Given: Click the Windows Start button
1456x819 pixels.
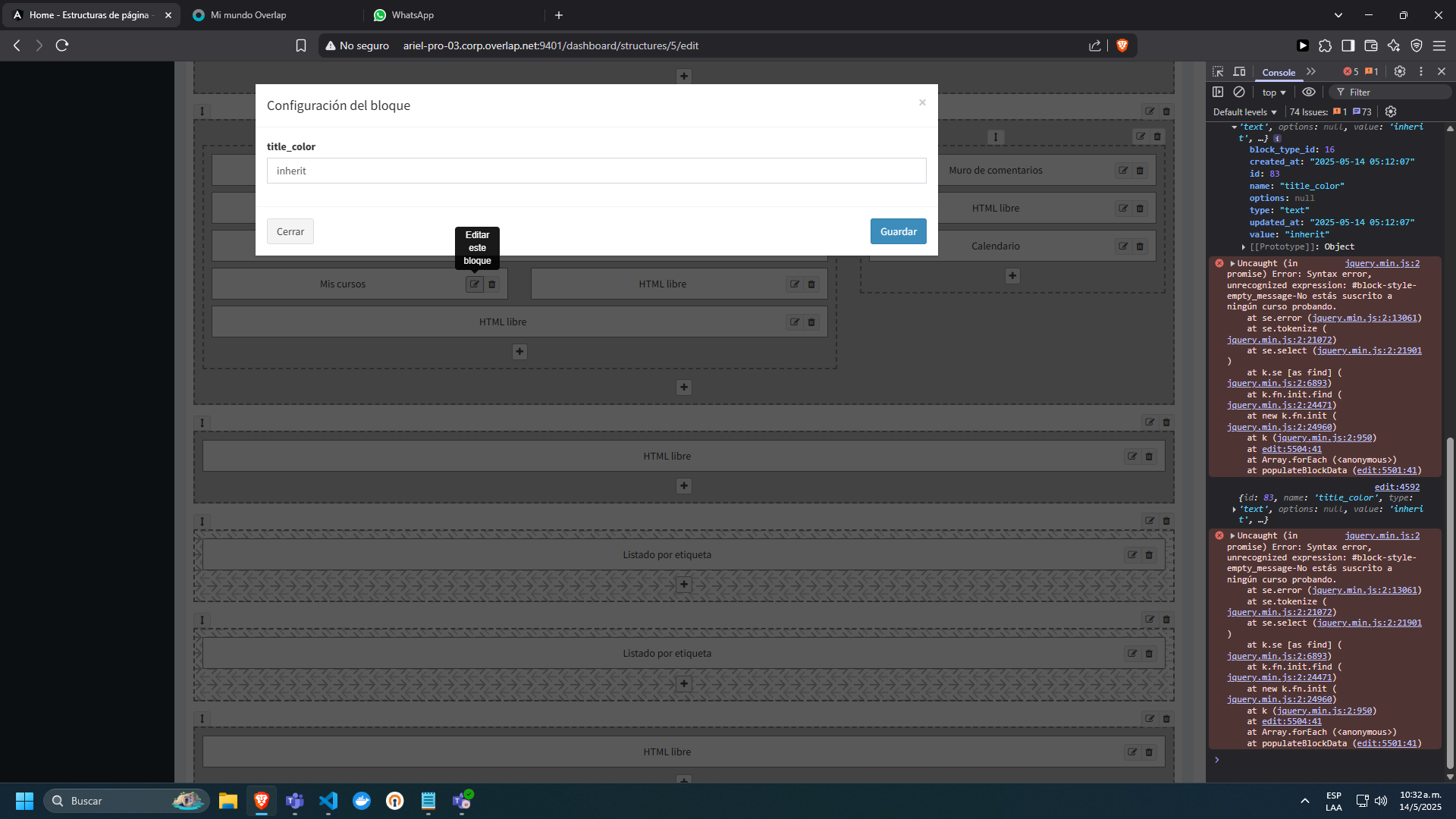Looking at the screenshot, I should 24,801.
